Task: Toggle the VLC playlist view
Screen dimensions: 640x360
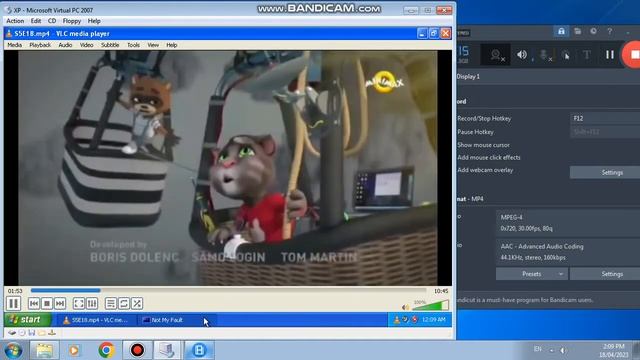Action: (x=111, y=303)
